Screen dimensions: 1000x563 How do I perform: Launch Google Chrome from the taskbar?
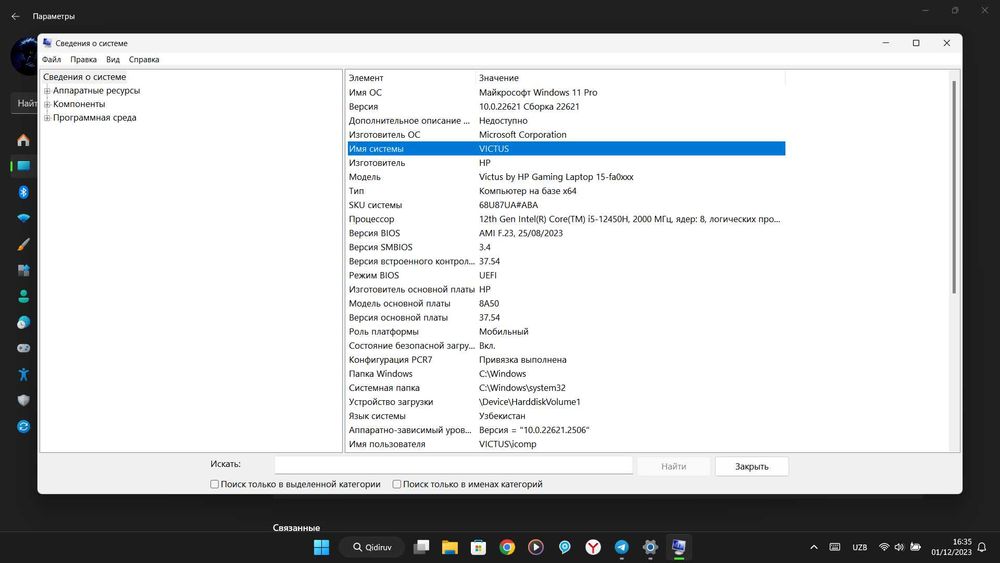(x=507, y=547)
